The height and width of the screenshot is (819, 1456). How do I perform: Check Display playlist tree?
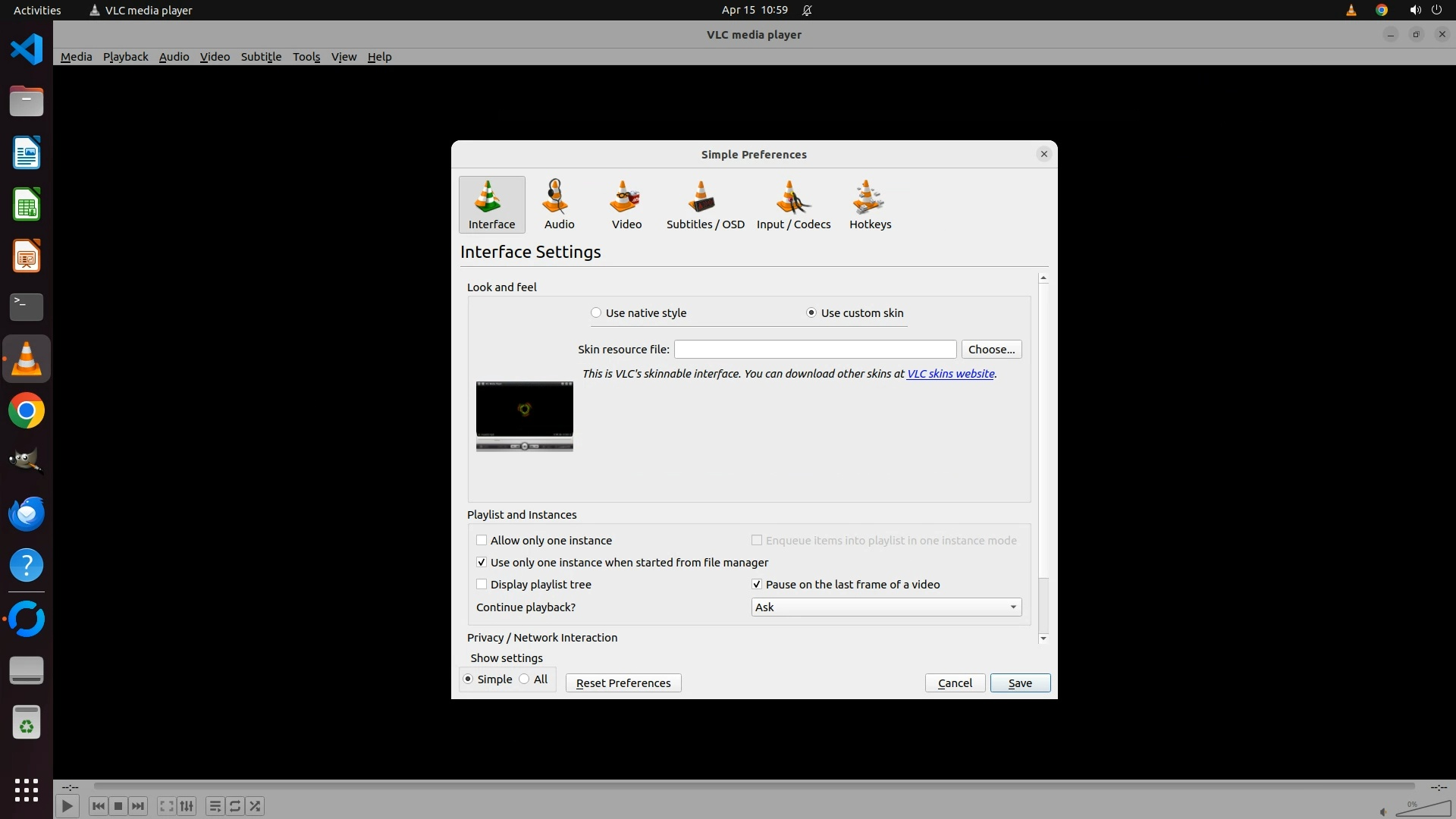(482, 585)
